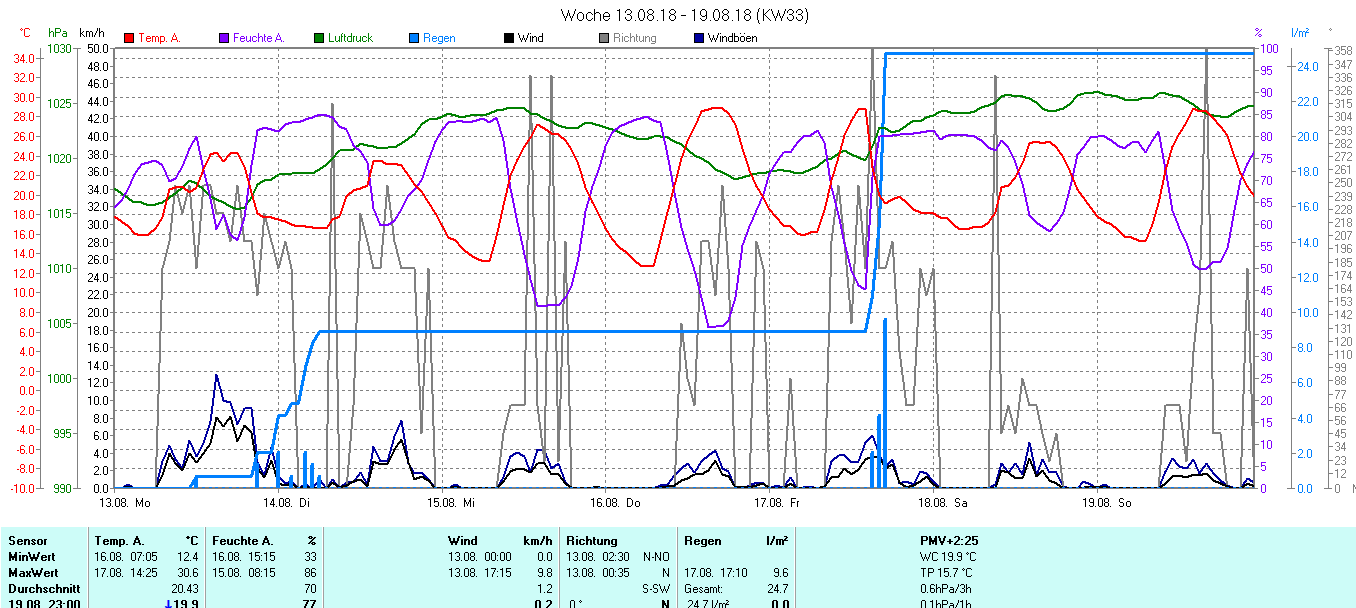
Task: Click the gray Richtung legend square
Action: point(604,38)
